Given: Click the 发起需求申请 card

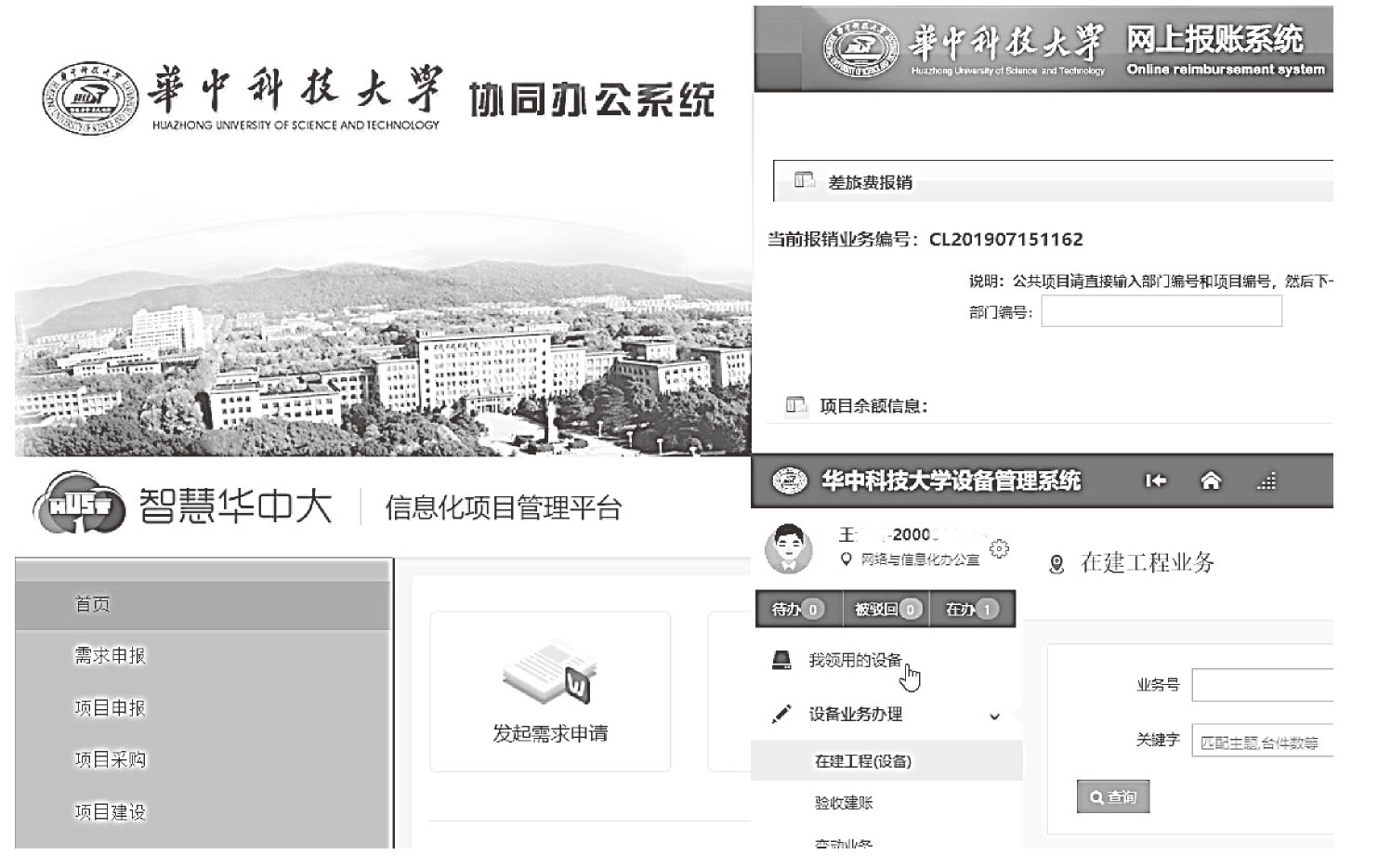Looking at the screenshot, I should pyautogui.click(x=550, y=690).
